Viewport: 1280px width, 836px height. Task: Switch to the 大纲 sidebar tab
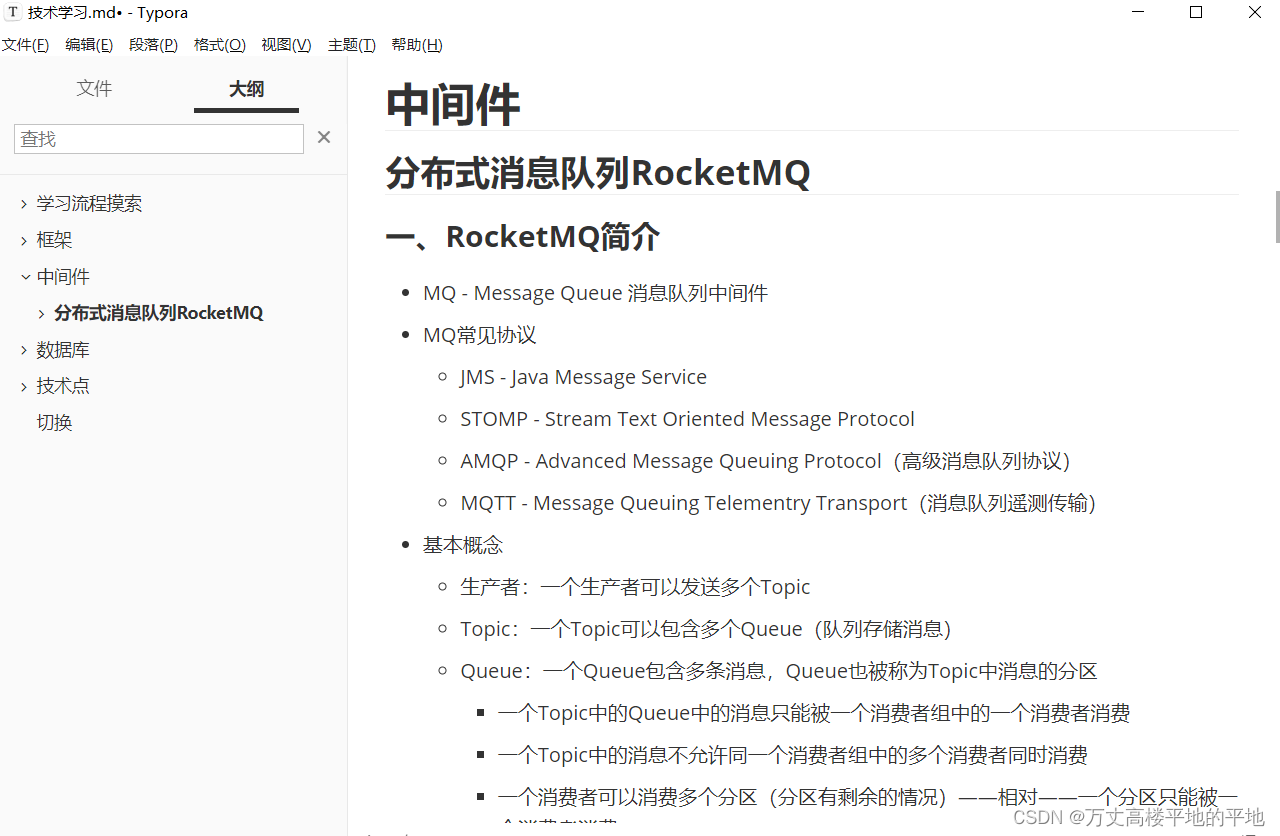[246, 89]
